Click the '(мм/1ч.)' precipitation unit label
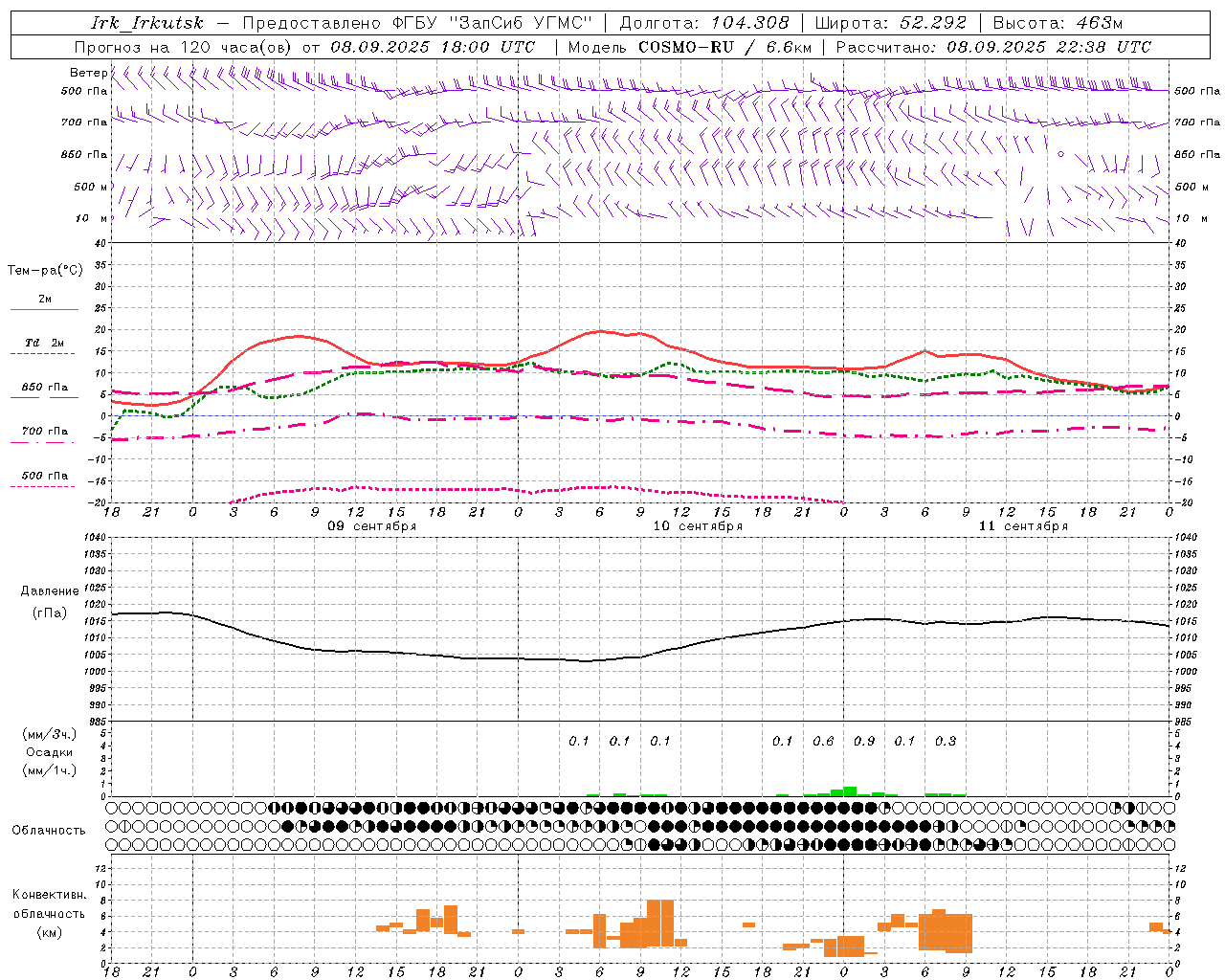Image resolution: width=1225 pixels, height=980 pixels. click(x=50, y=770)
